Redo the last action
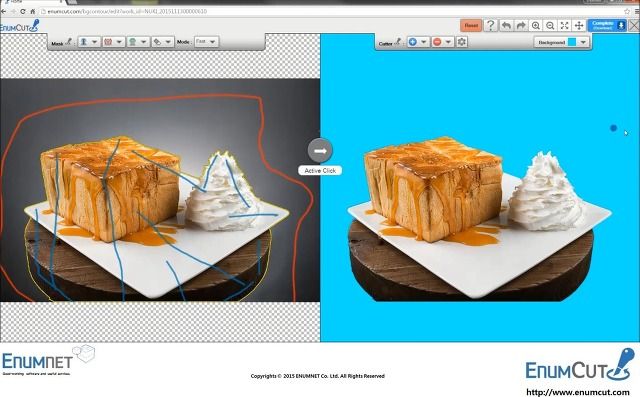Viewport: 640px width, 397px height. tap(521, 25)
